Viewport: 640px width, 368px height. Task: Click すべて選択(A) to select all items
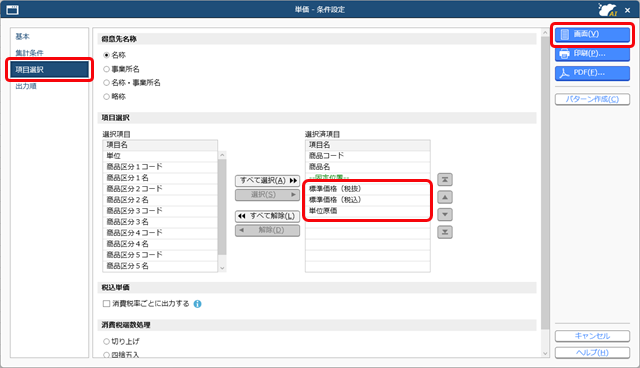(267, 180)
